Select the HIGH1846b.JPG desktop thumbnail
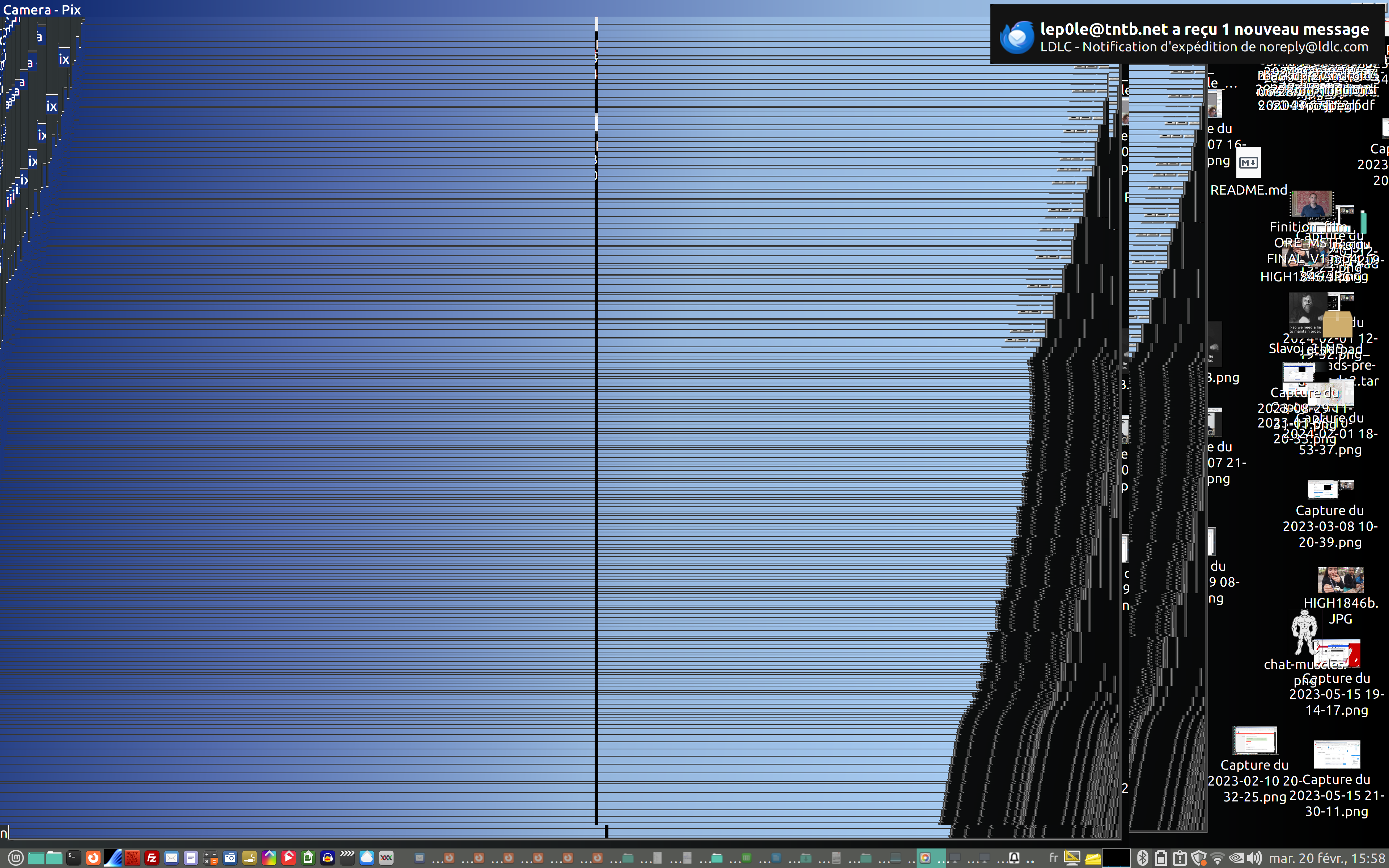The image size is (1389, 868). [1340, 580]
